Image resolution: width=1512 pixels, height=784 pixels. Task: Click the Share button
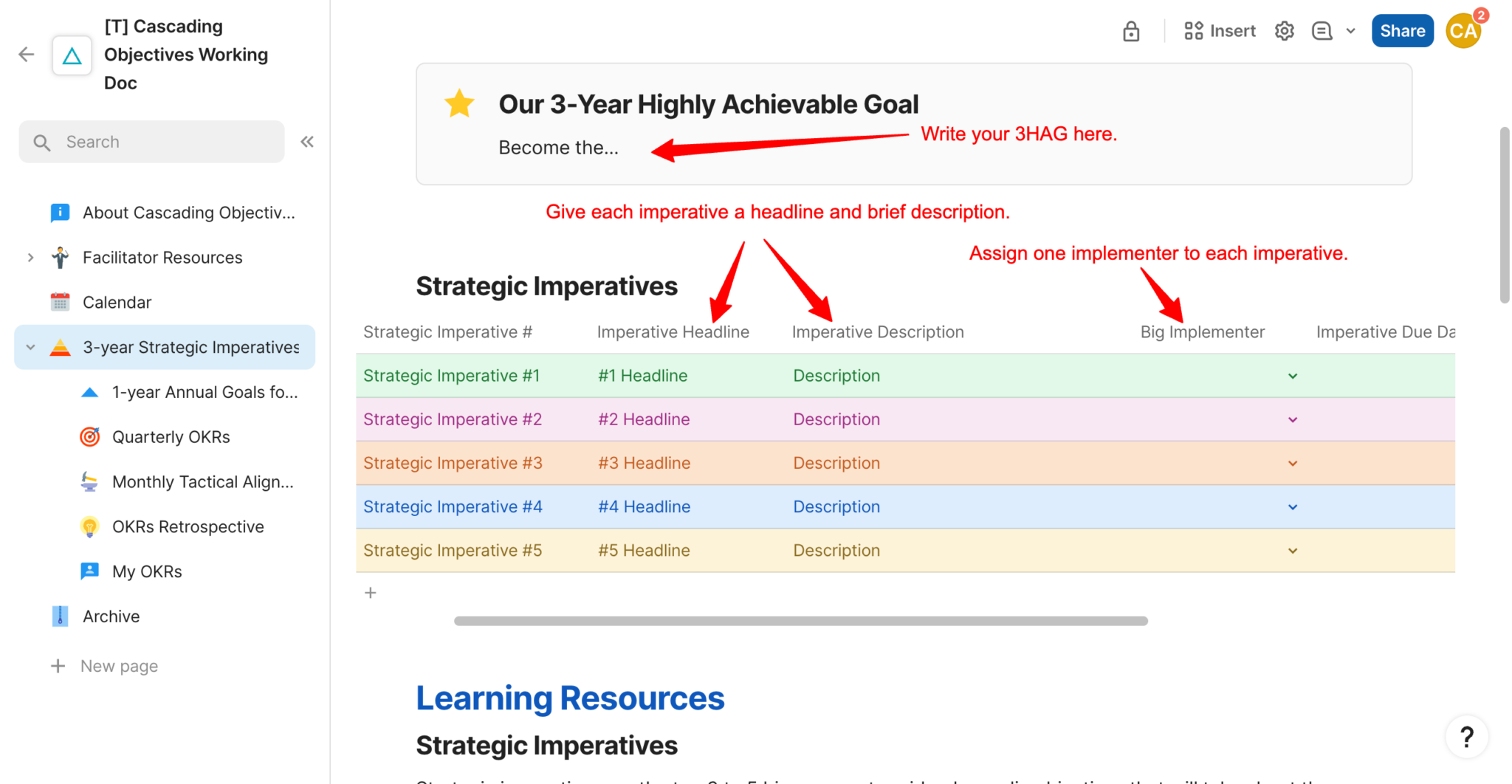pyautogui.click(x=1402, y=31)
